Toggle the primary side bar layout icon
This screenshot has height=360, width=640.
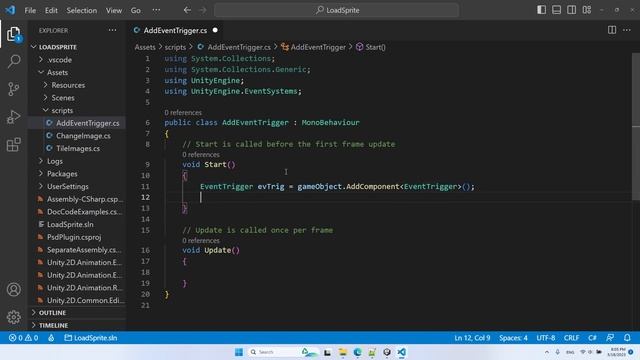pos(541,10)
